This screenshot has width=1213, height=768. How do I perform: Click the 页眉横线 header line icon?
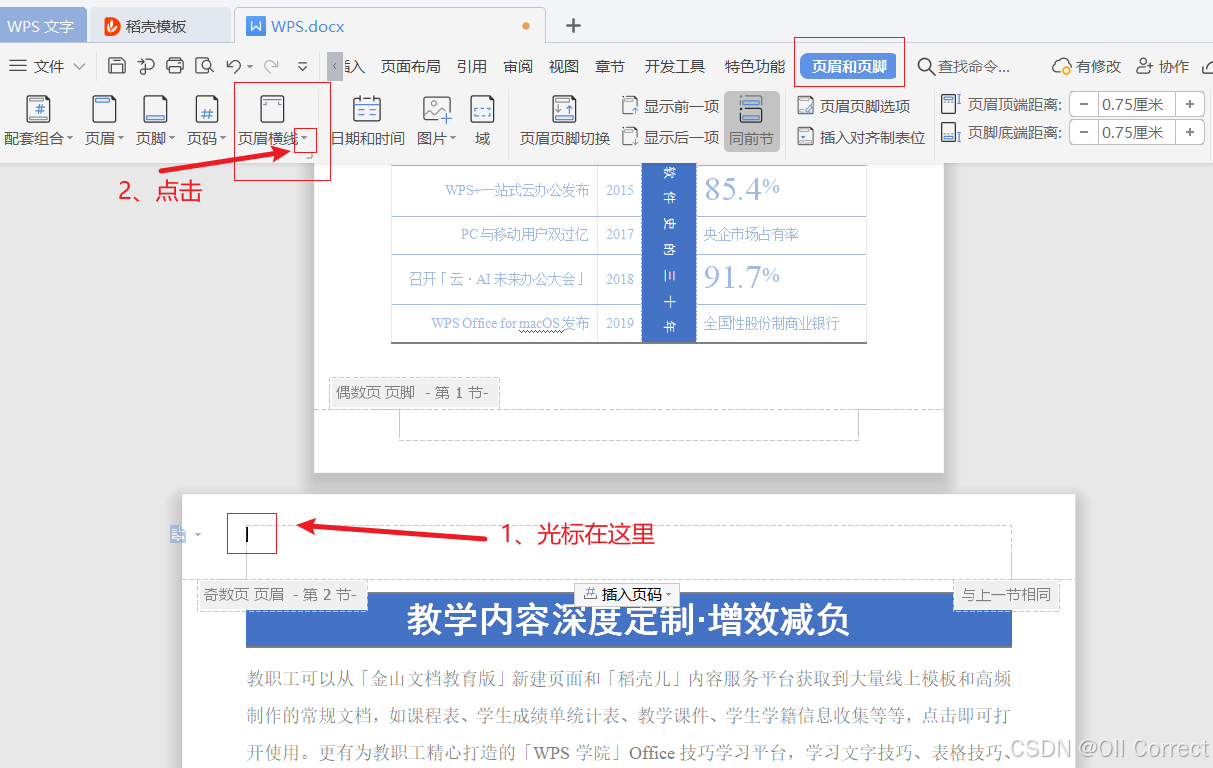[x=272, y=110]
